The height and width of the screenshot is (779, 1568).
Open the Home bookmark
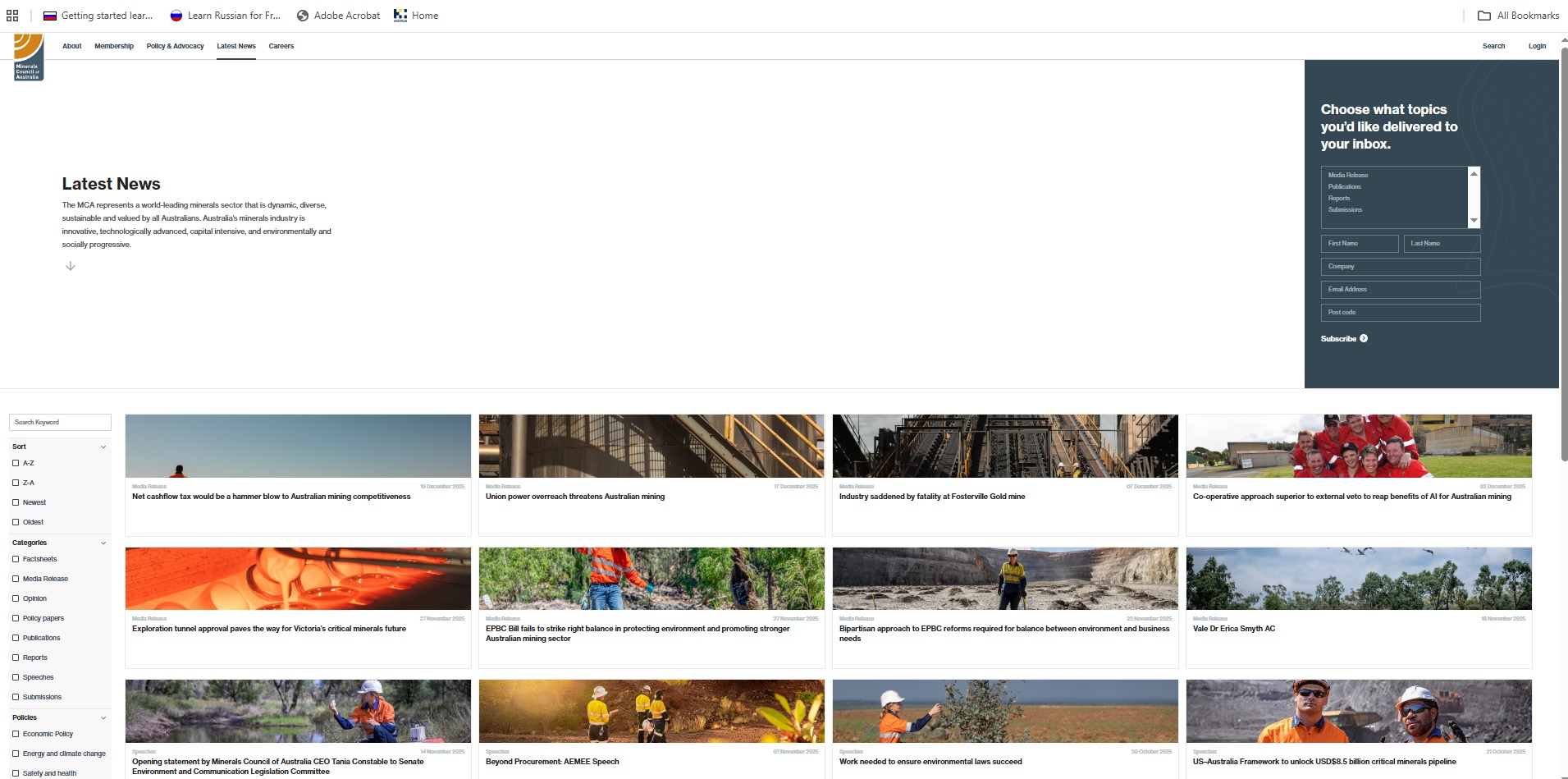(x=416, y=16)
